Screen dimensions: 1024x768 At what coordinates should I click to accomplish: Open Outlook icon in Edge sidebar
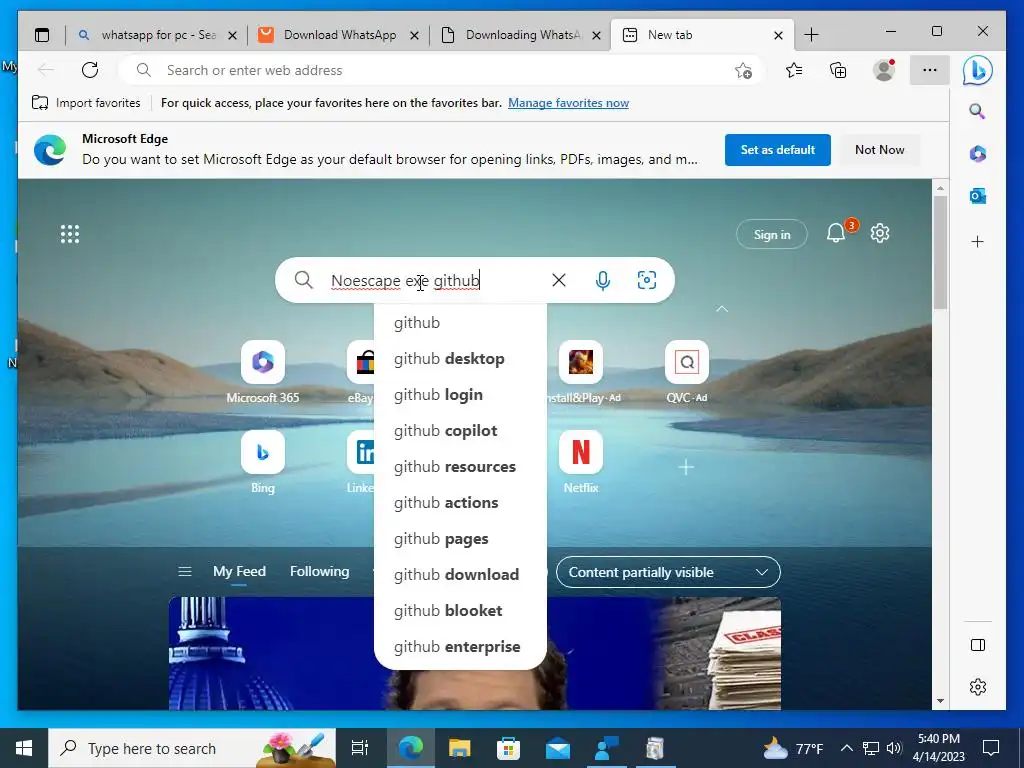[x=978, y=196]
